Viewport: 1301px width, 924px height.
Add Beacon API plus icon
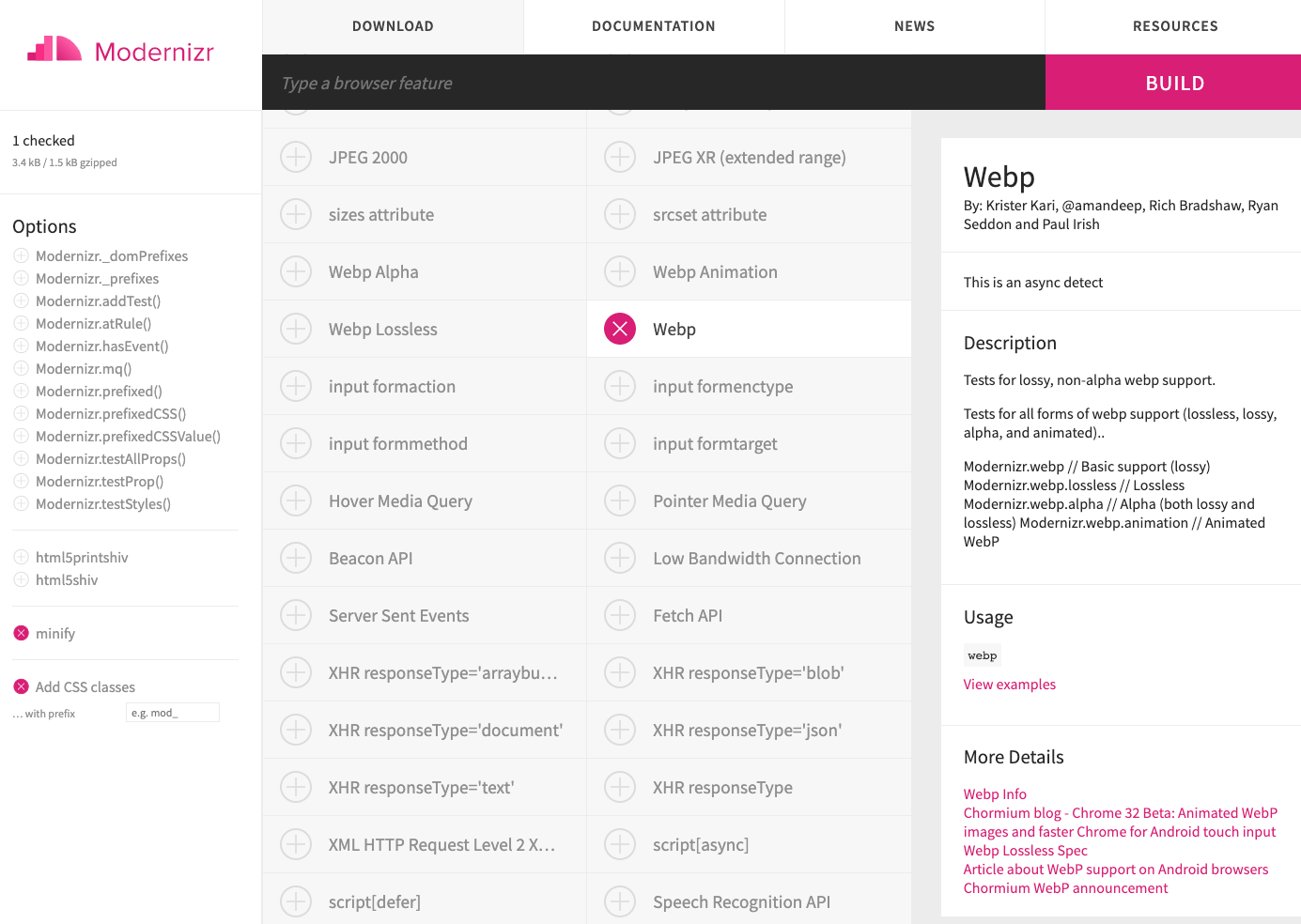click(x=296, y=558)
